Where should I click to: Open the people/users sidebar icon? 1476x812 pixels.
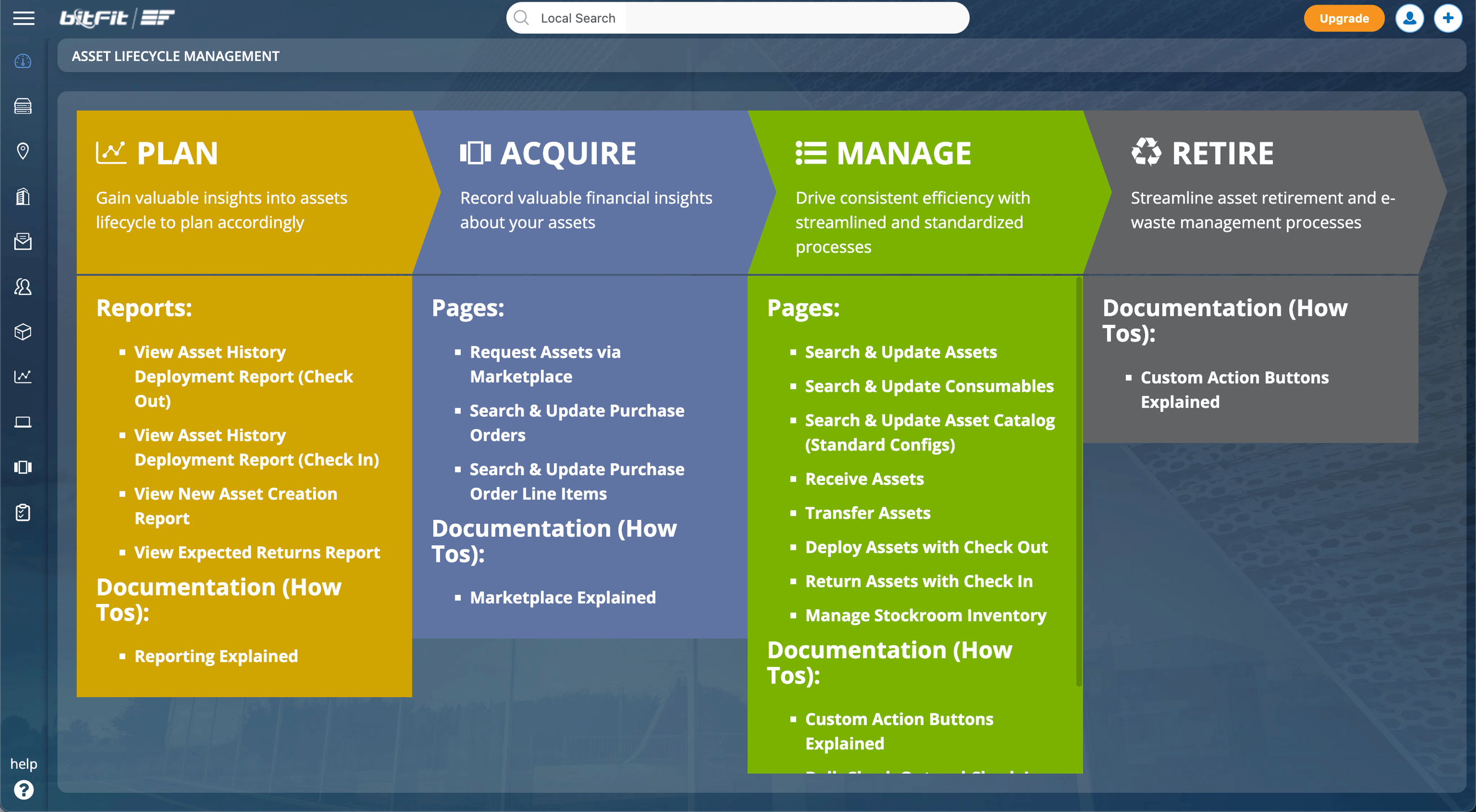tap(23, 287)
